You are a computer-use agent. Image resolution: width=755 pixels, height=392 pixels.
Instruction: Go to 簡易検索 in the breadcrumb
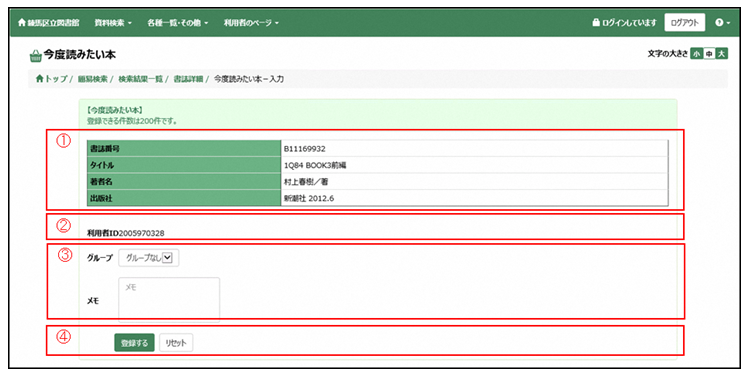[x=92, y=78]
